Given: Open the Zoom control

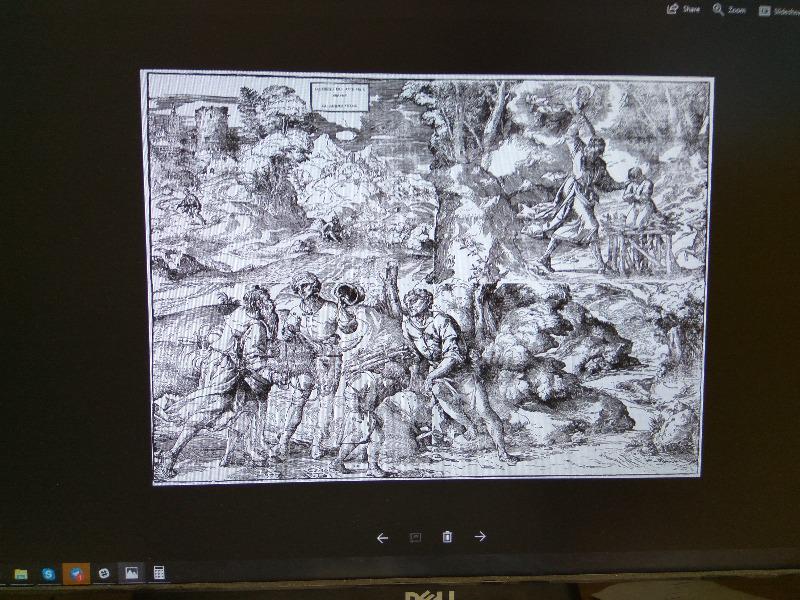Looking at the screenshot, I should (x=729, y=10).
